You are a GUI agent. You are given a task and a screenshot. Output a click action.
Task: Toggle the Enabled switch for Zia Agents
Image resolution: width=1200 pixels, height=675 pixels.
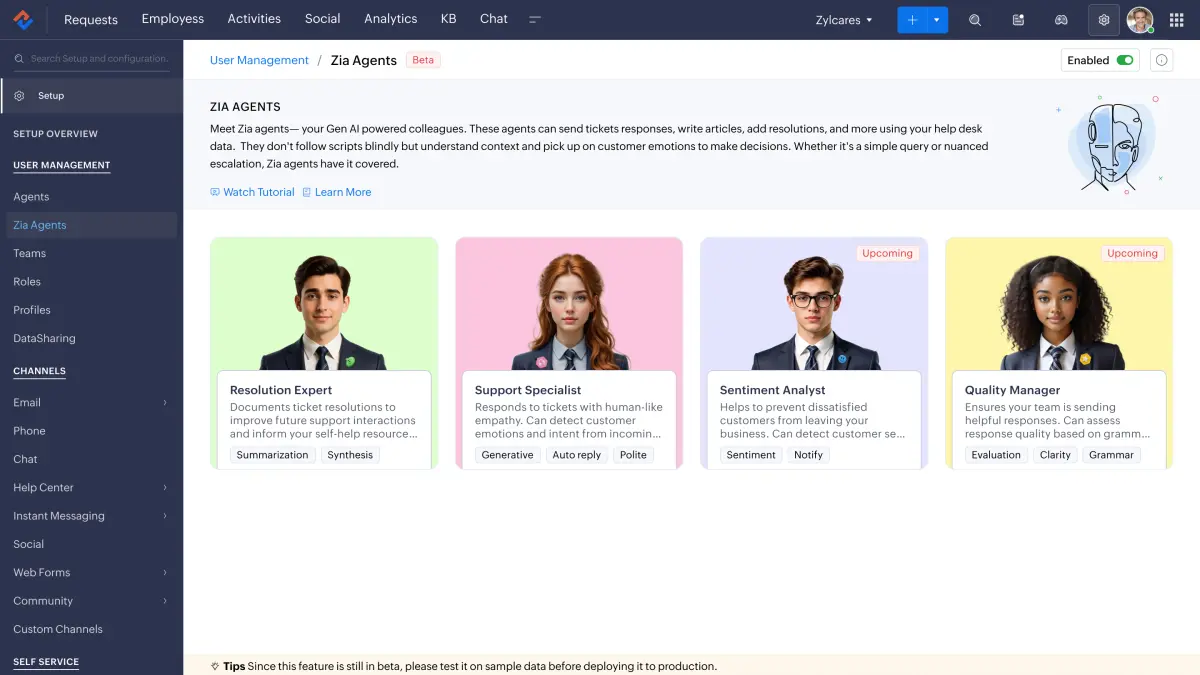tap(1125, 60)
